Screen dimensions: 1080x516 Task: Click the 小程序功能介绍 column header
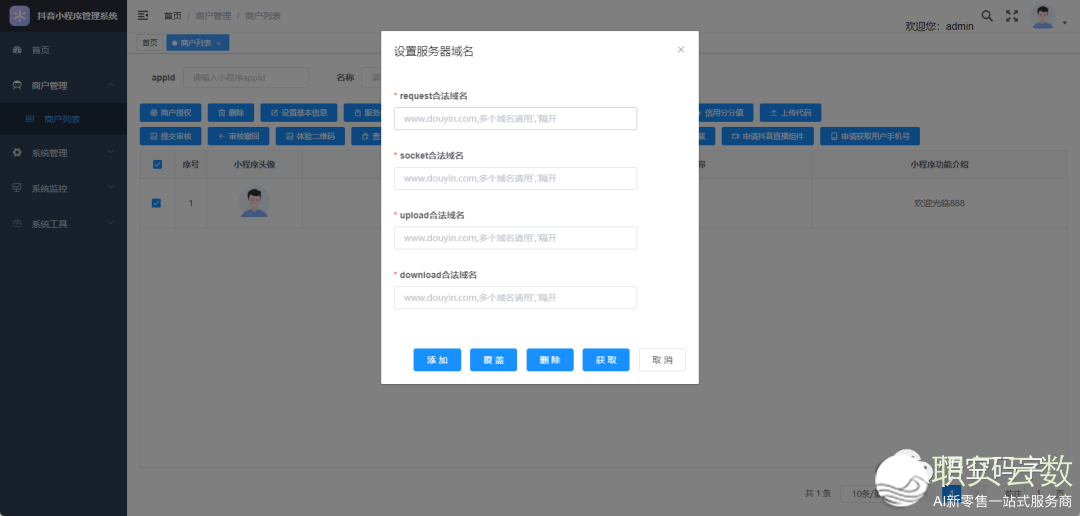click(x=940, y=165)
